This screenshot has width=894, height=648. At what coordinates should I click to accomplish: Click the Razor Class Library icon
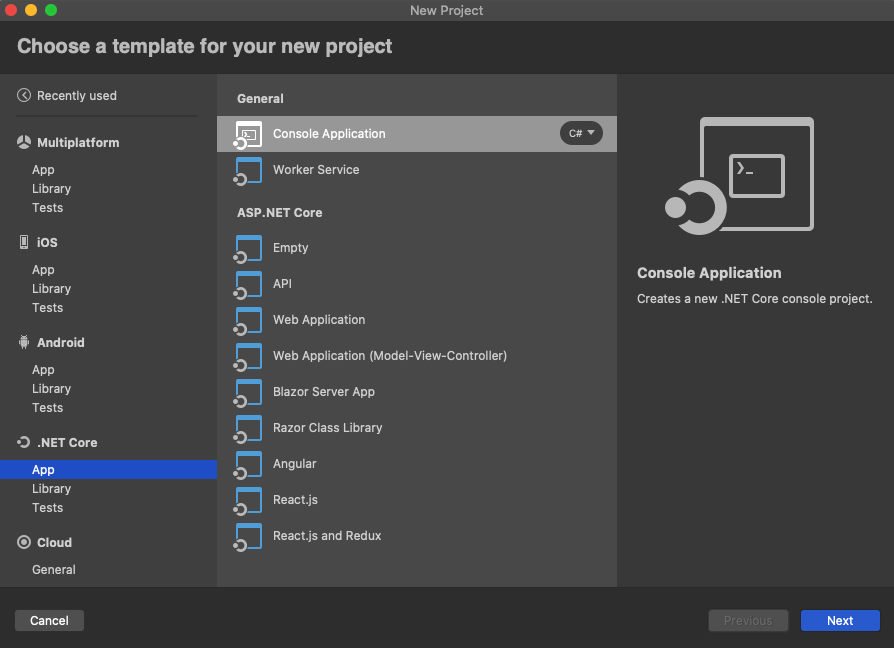pyautogui.click(x=248, y=429)
